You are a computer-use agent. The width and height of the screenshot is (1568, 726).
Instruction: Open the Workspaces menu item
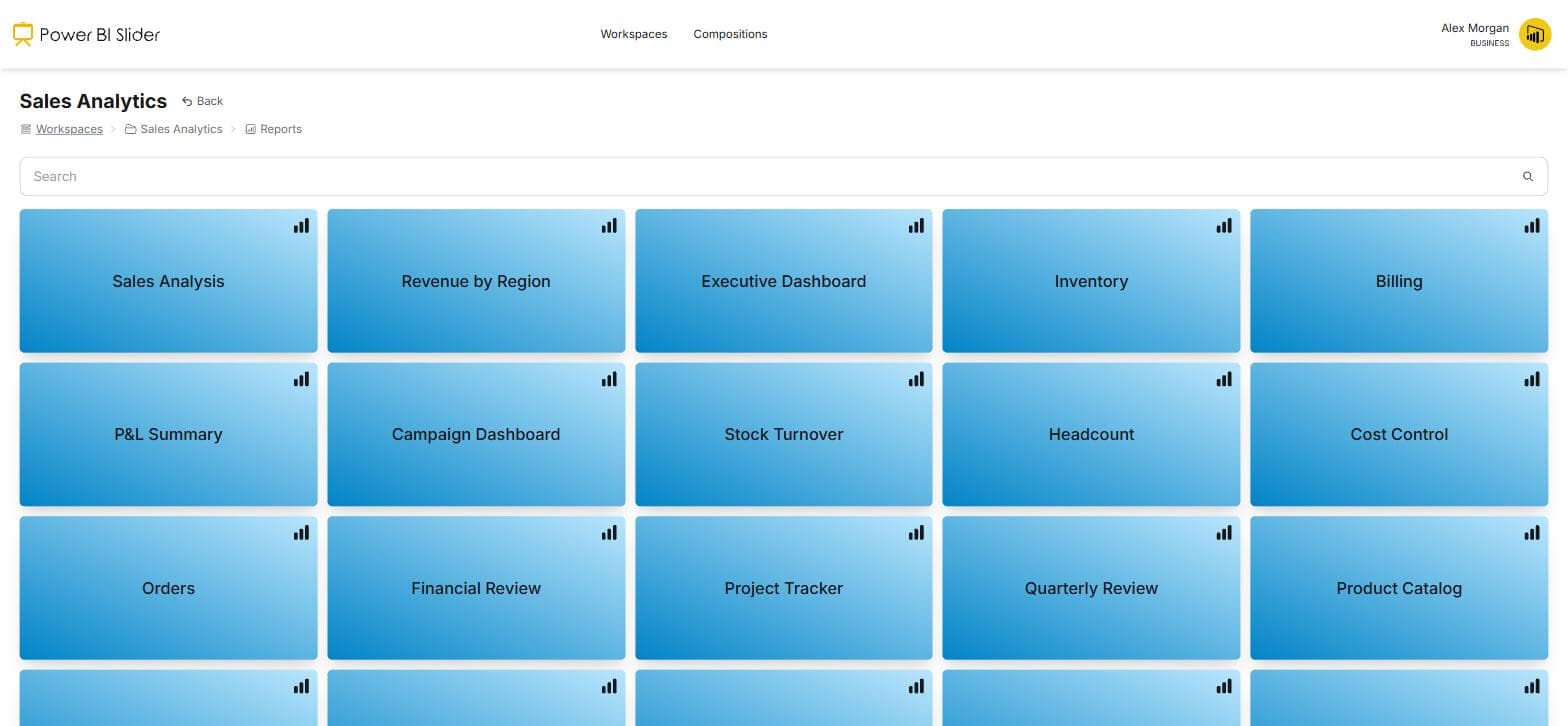[633, 34]
